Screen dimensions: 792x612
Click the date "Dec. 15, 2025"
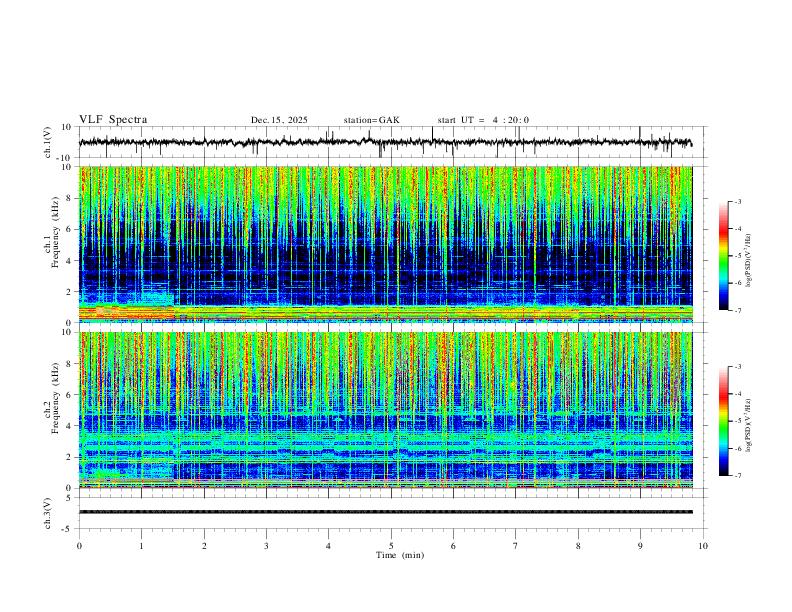279,120
